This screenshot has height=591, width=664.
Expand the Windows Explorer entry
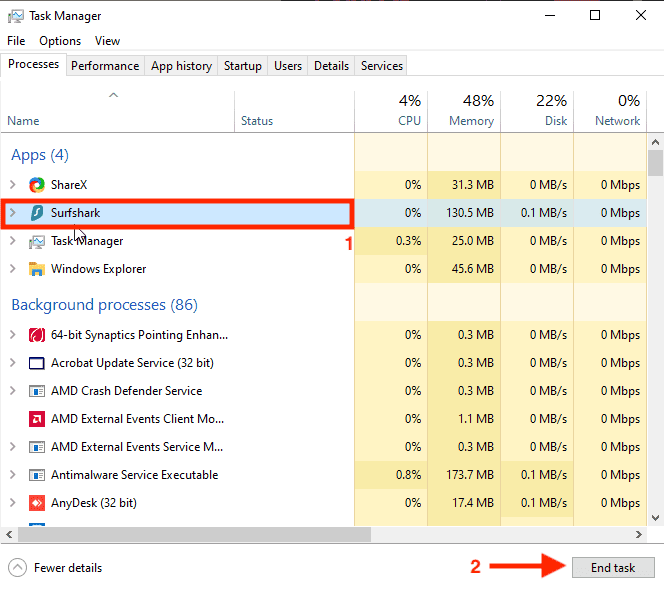(x=13, y=269)
